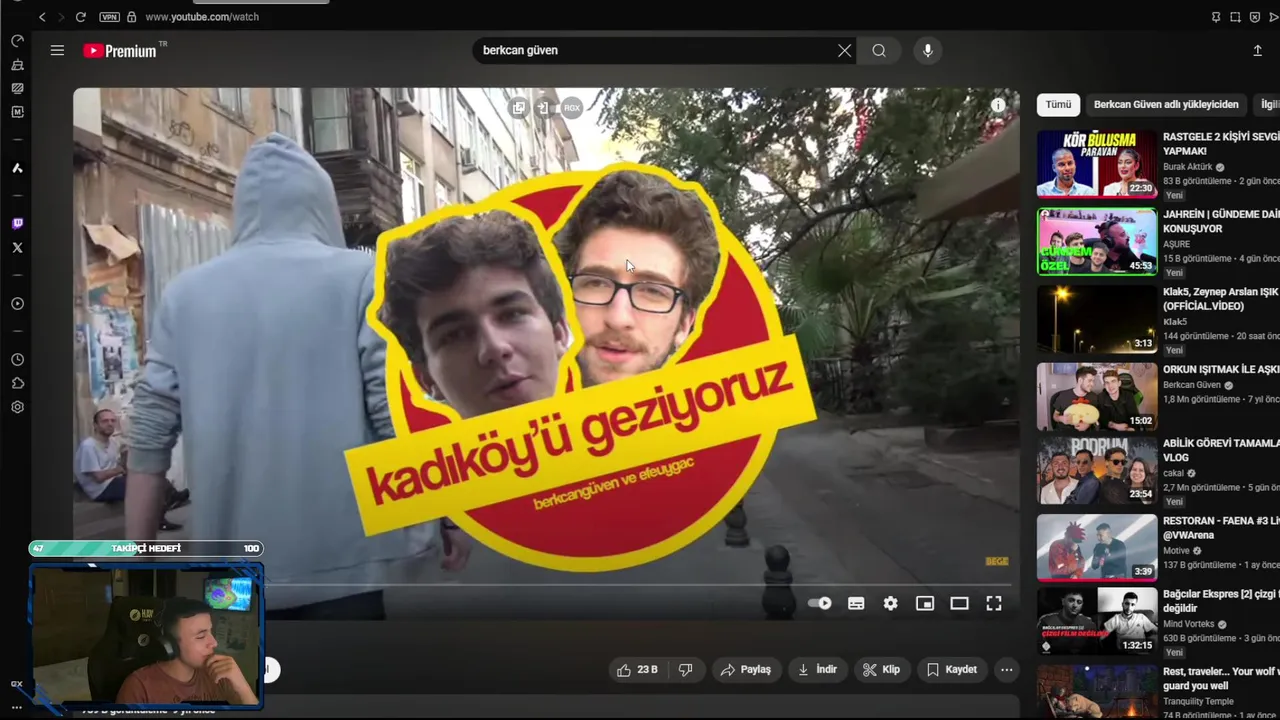The height and width of the screenshot is (720, 1280).
Task: Open the three-dot menu at sidebar bottom
Action: (17, 707)
